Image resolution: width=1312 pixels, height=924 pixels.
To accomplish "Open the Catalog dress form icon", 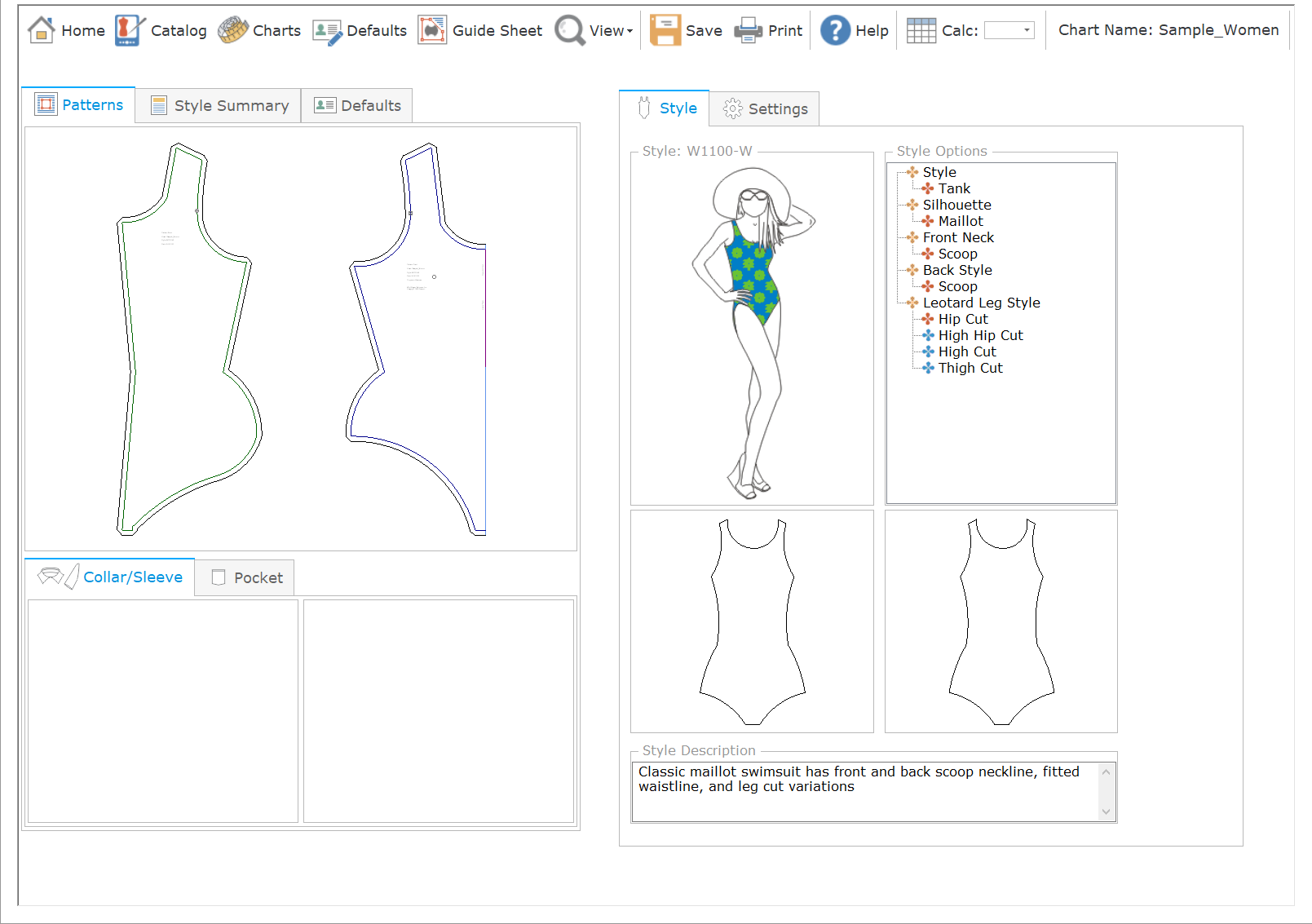I will pyautogui.click(x=129, y=30).
